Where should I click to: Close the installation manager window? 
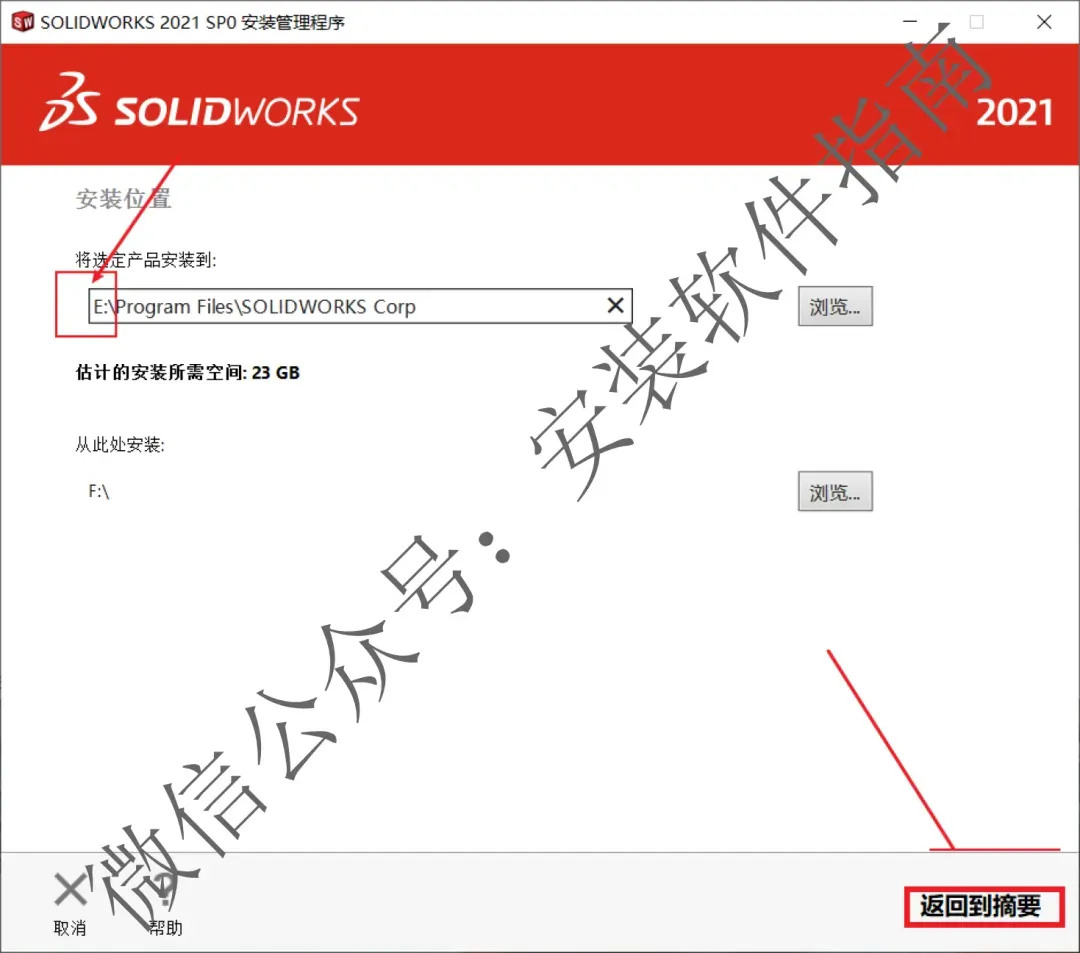tap(1043, 22)
